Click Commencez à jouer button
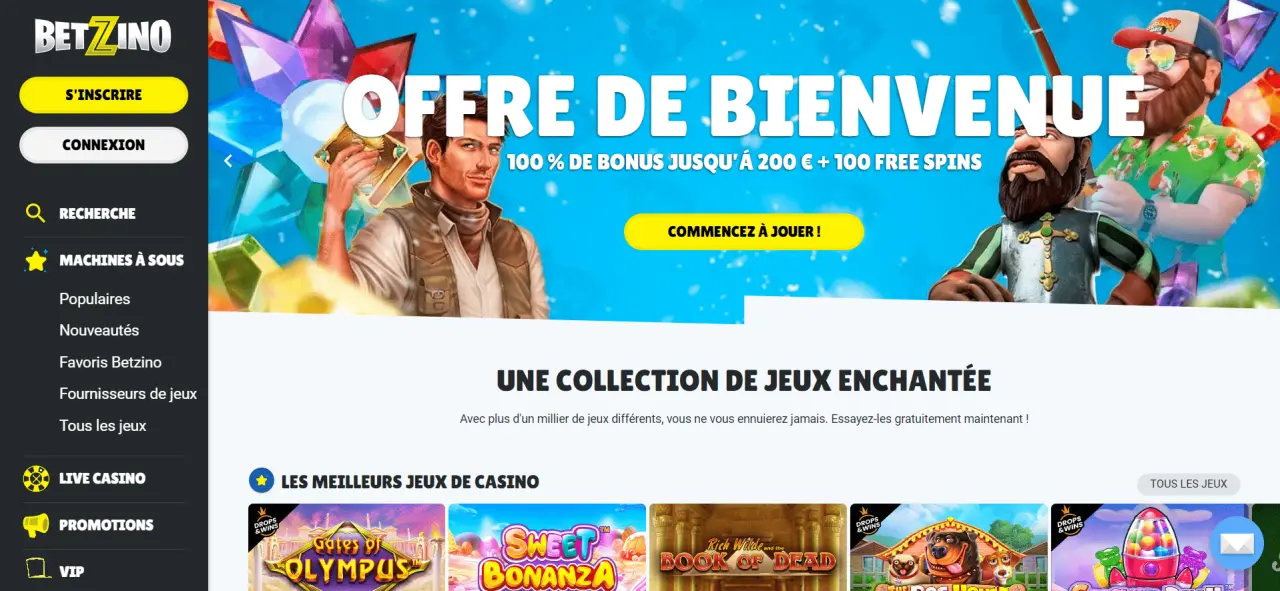Screen dimensions: 1280x591 [x=744, y=231]
